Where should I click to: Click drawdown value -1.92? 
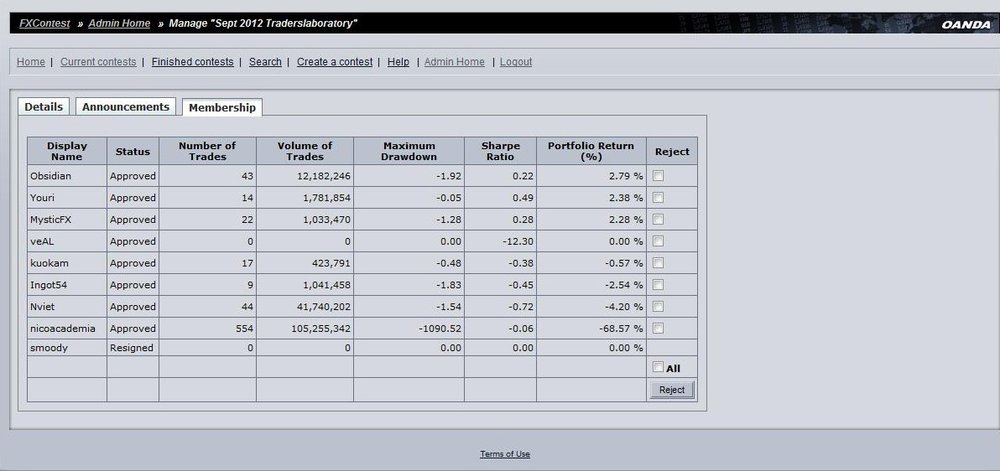[449, 176]
